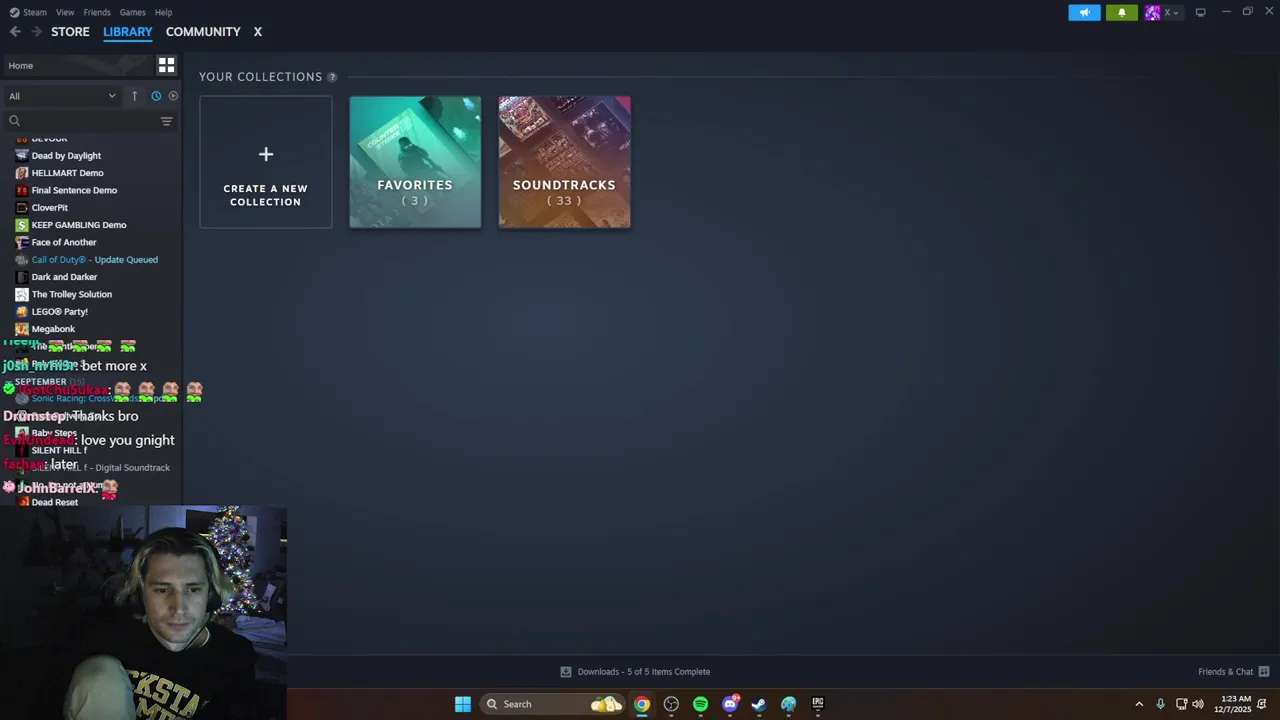
Task: Go forward with the right arrow
Action: 36,32
